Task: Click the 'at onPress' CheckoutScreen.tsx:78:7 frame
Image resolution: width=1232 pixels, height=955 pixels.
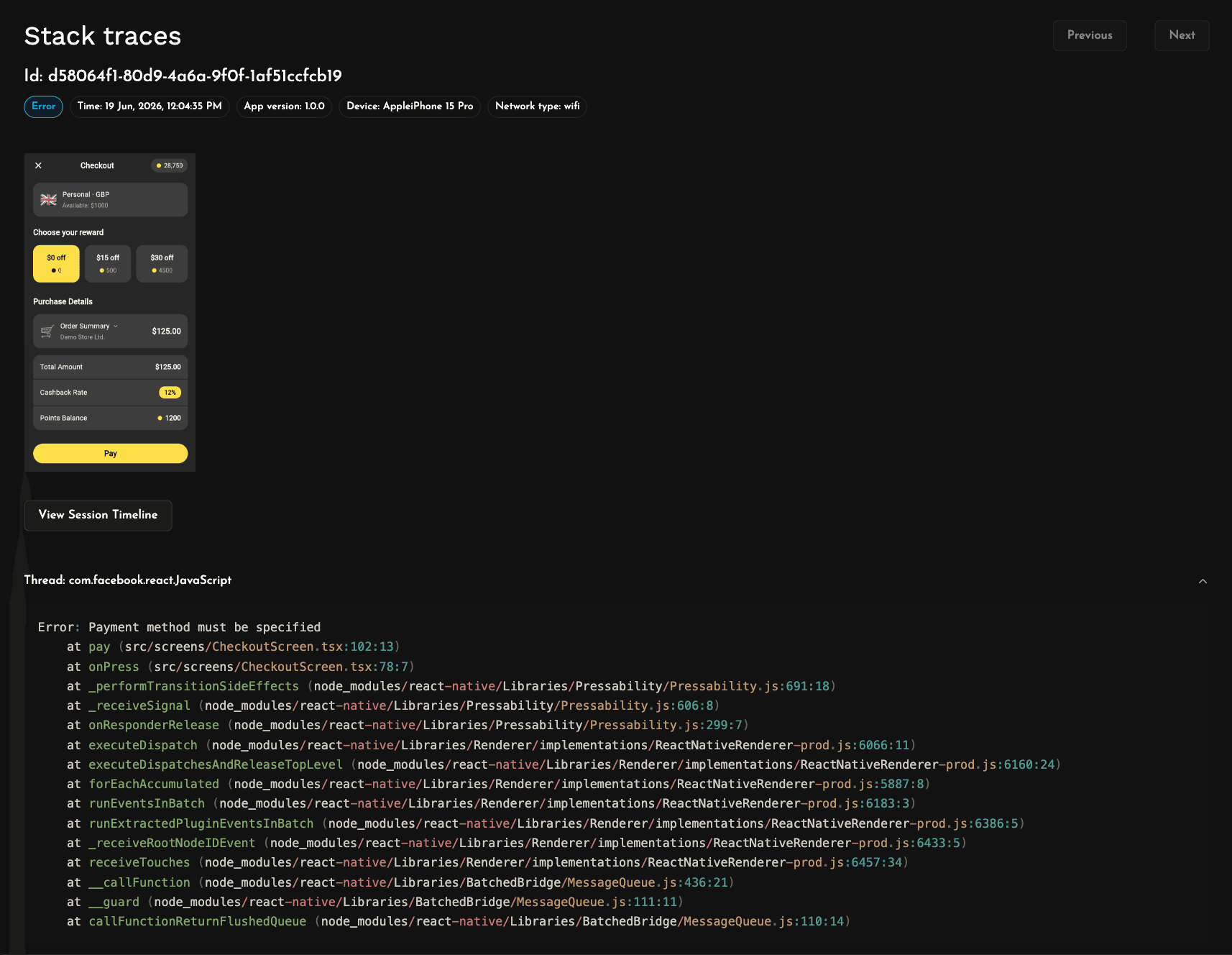Action: point(240,667)
